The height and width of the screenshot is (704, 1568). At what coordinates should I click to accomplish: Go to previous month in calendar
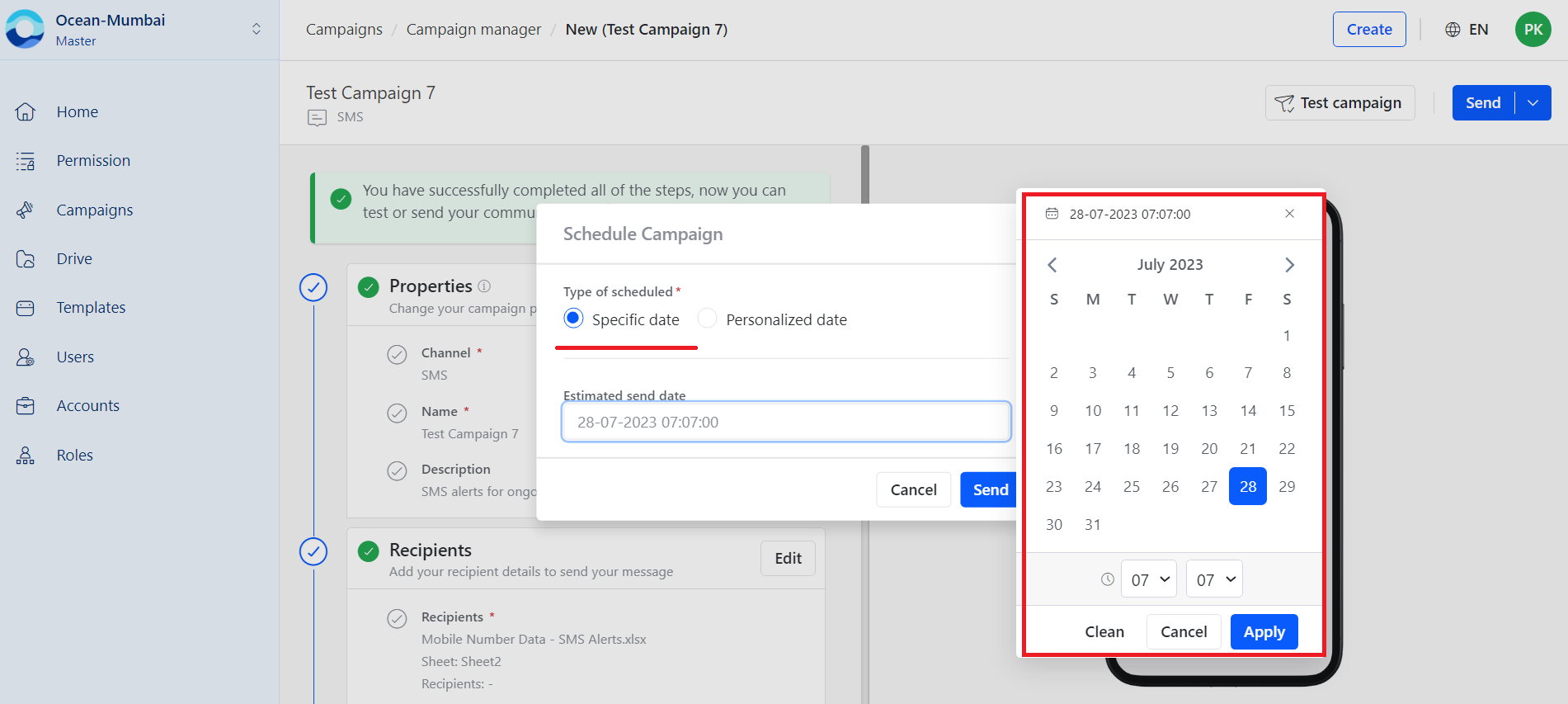pyautogui.click(x=1052, y=265)
